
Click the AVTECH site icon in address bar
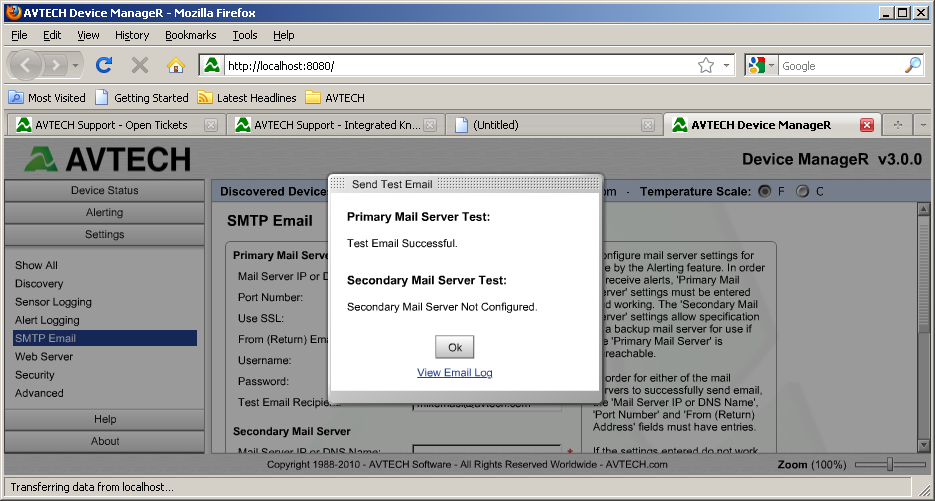[x=212, y=65]
